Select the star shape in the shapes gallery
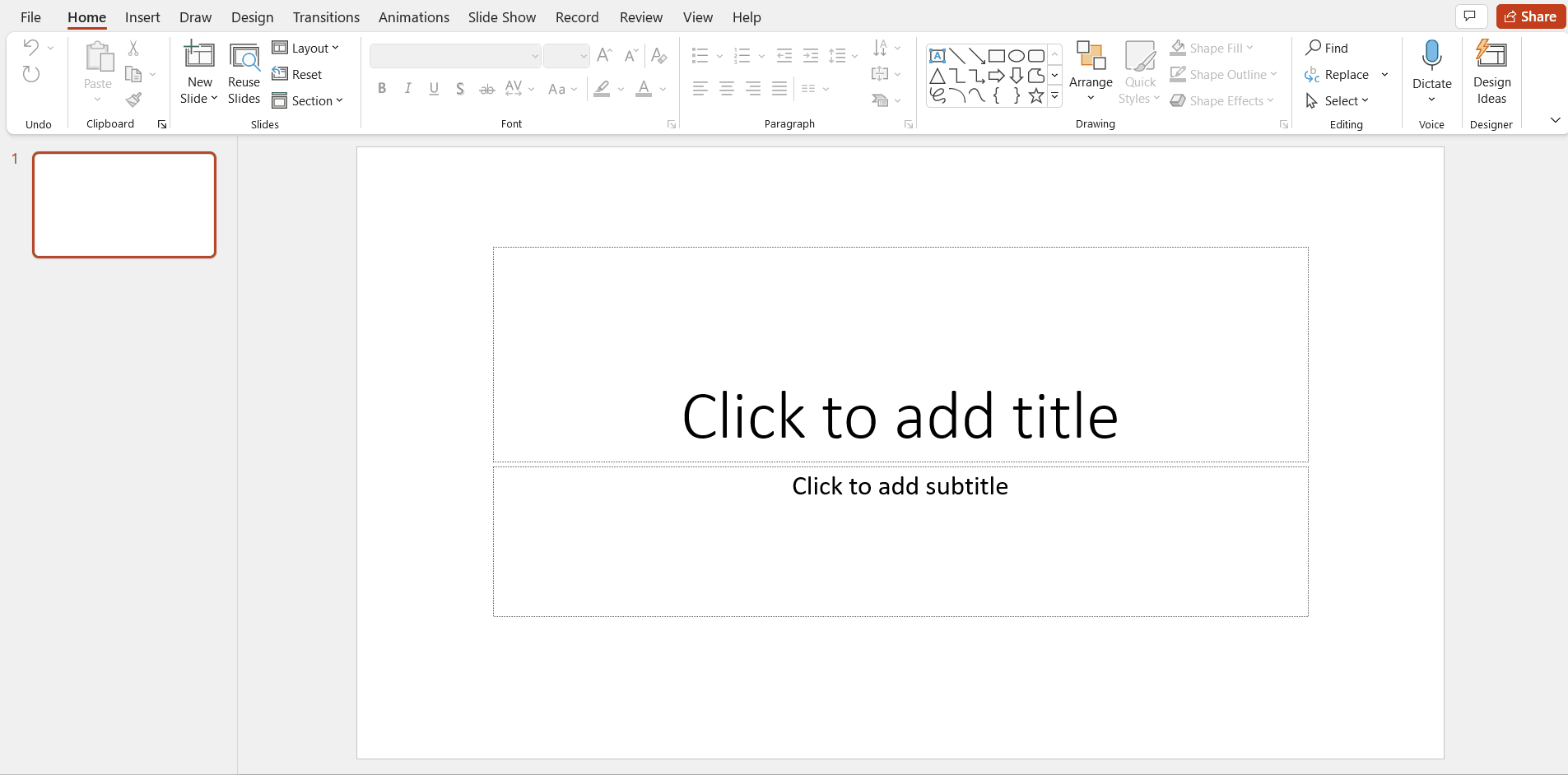 [1036, 96]
